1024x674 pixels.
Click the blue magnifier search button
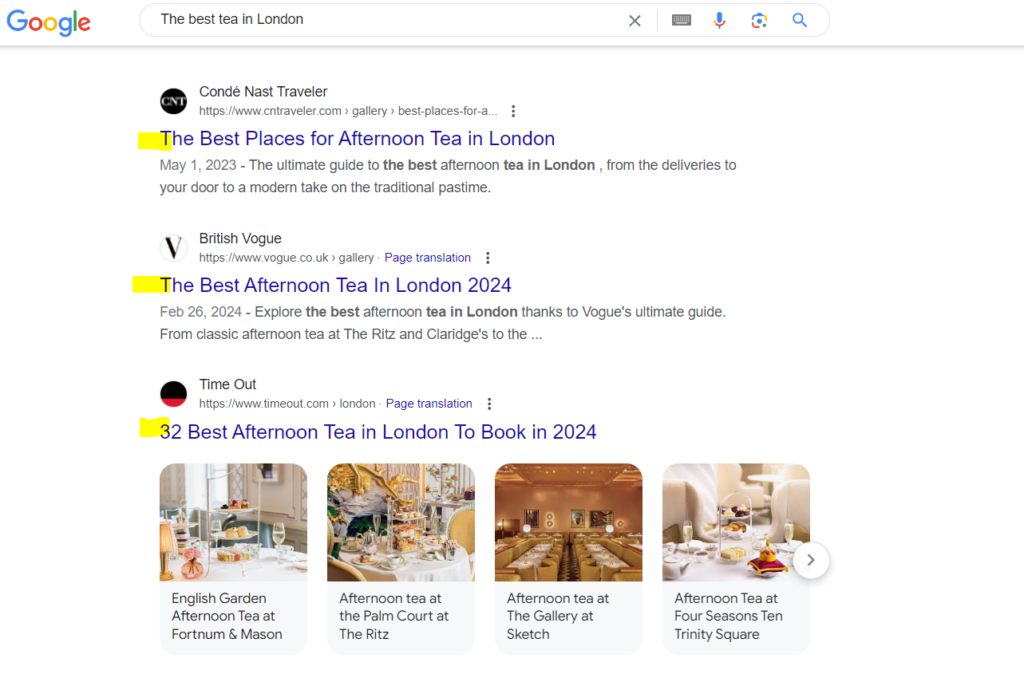[799, 20]
